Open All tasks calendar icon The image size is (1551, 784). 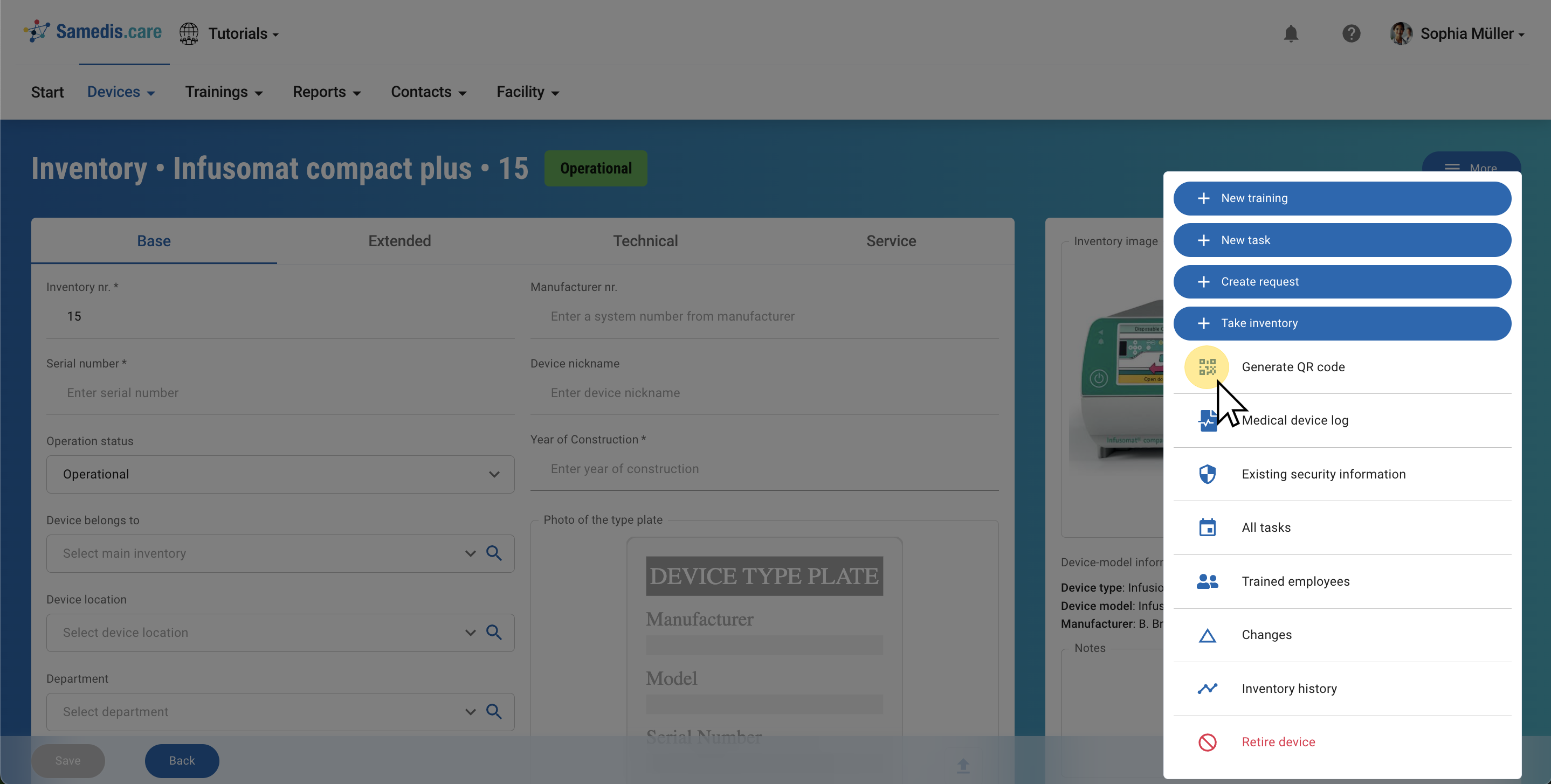[1207, 528]
